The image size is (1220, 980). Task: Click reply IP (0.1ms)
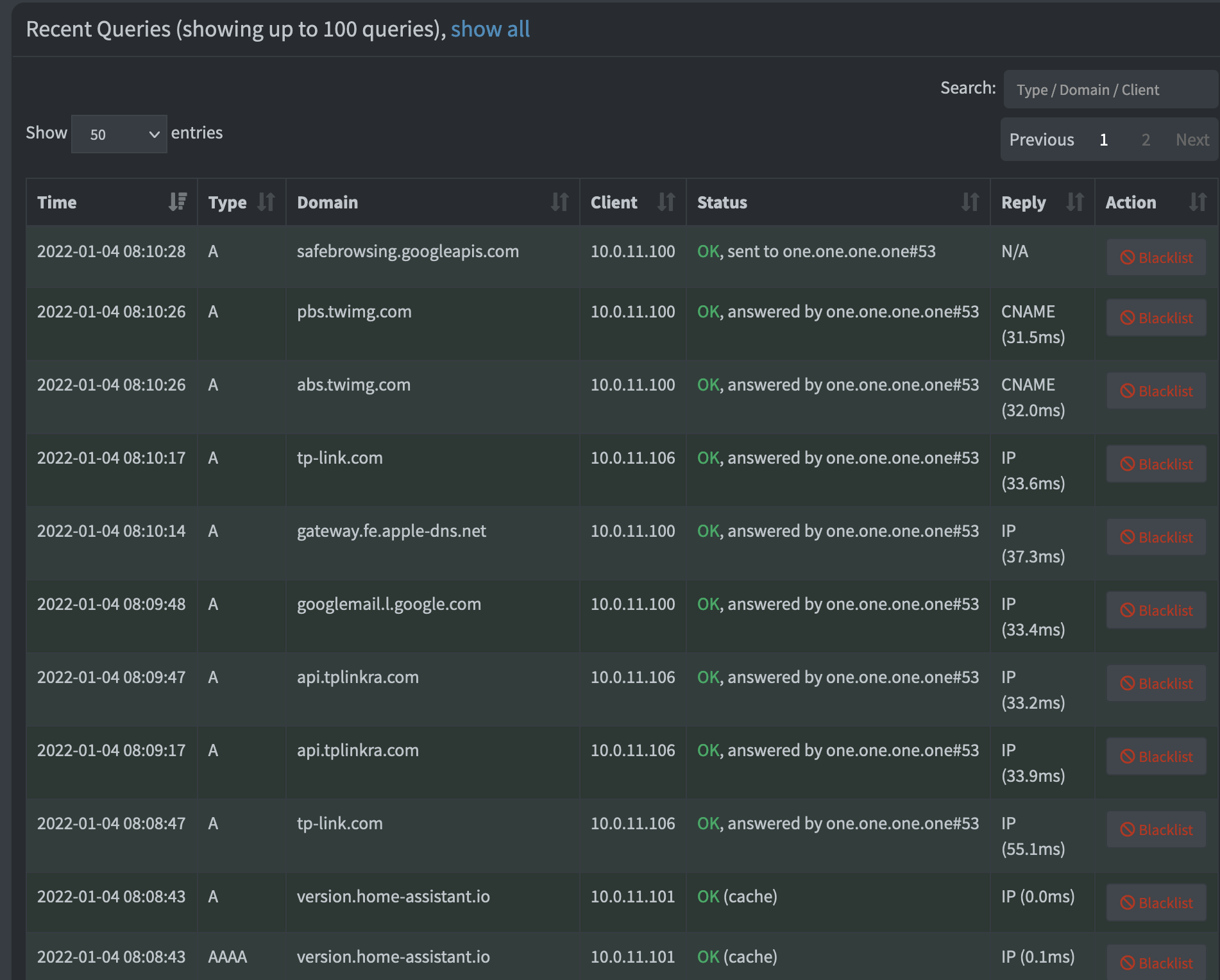pyautogui.click(x=1038, y=957)
